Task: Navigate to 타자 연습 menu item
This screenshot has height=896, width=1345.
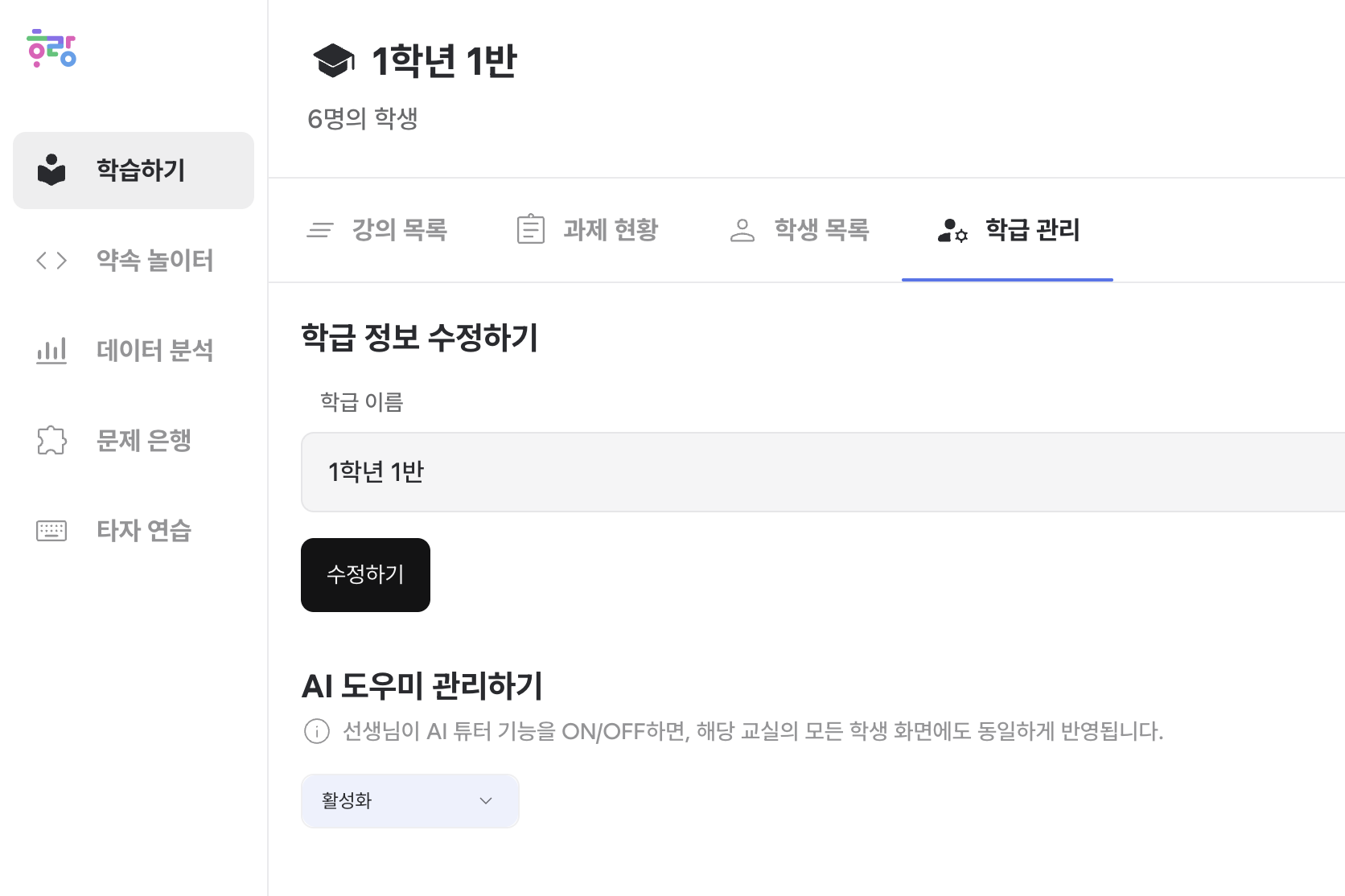Action: 144,530
